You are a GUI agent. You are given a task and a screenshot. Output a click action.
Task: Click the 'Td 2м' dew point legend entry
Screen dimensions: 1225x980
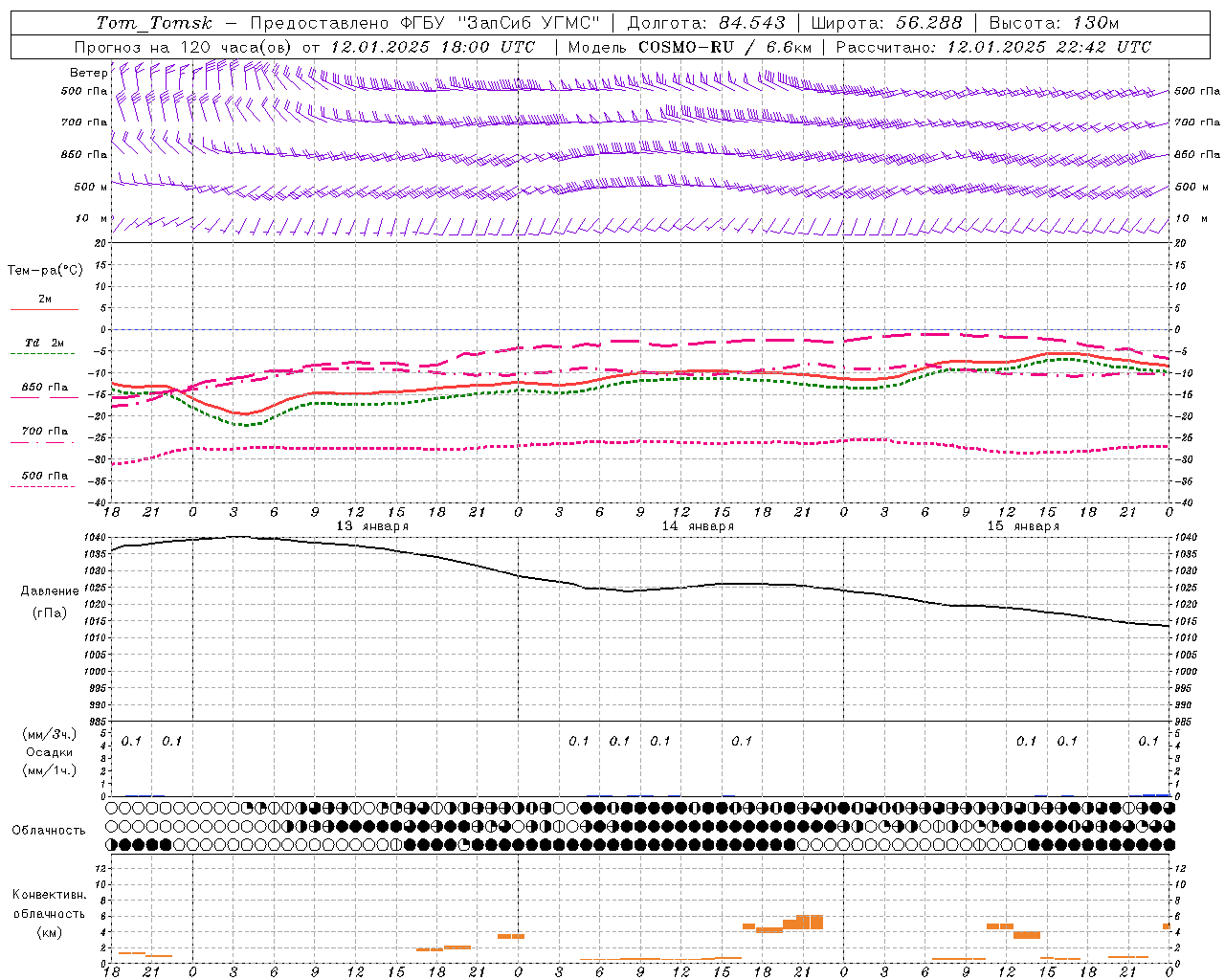coord(45,343)
